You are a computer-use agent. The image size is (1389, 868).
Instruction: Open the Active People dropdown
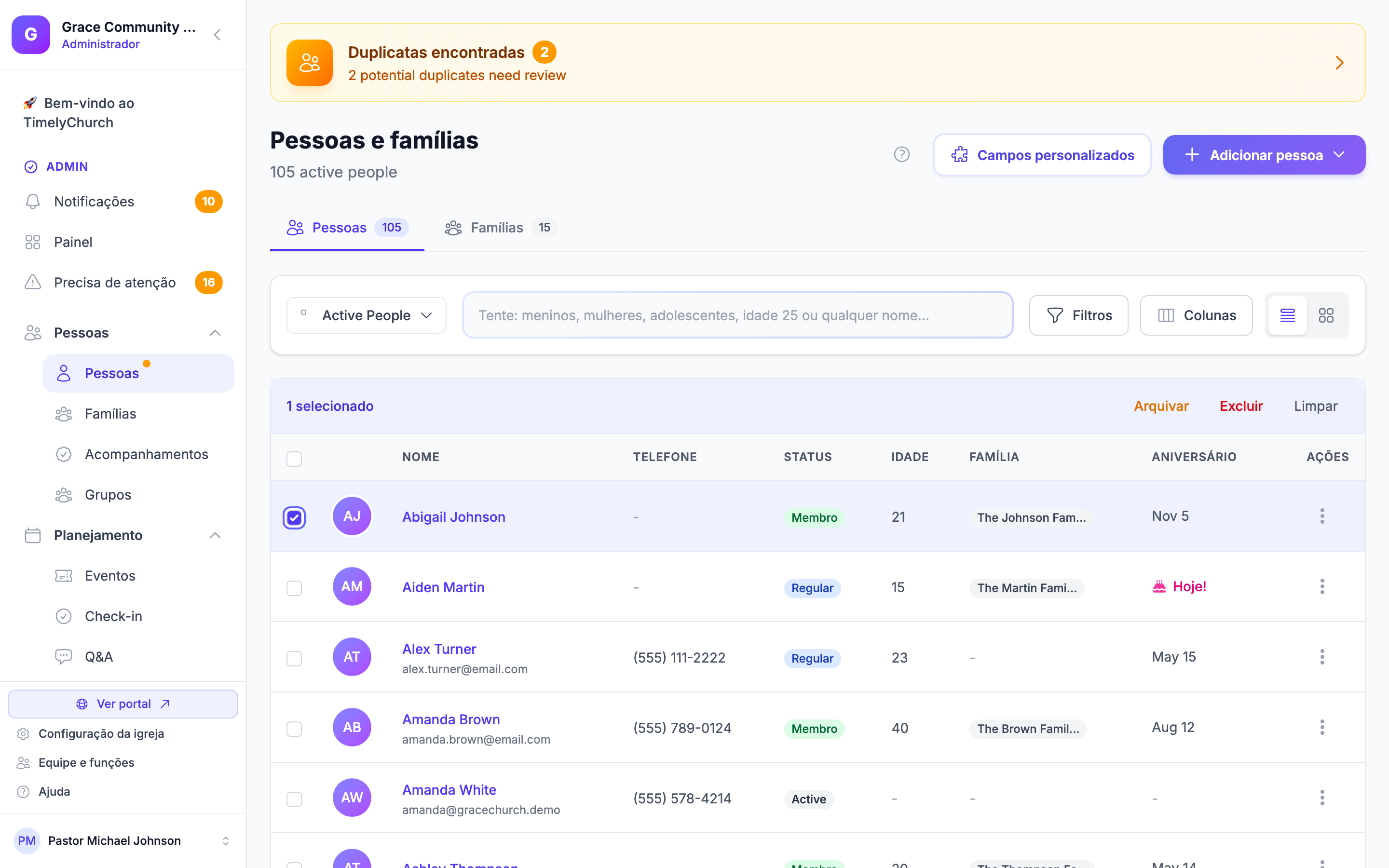pyautogui.click(x=366, y=315)
